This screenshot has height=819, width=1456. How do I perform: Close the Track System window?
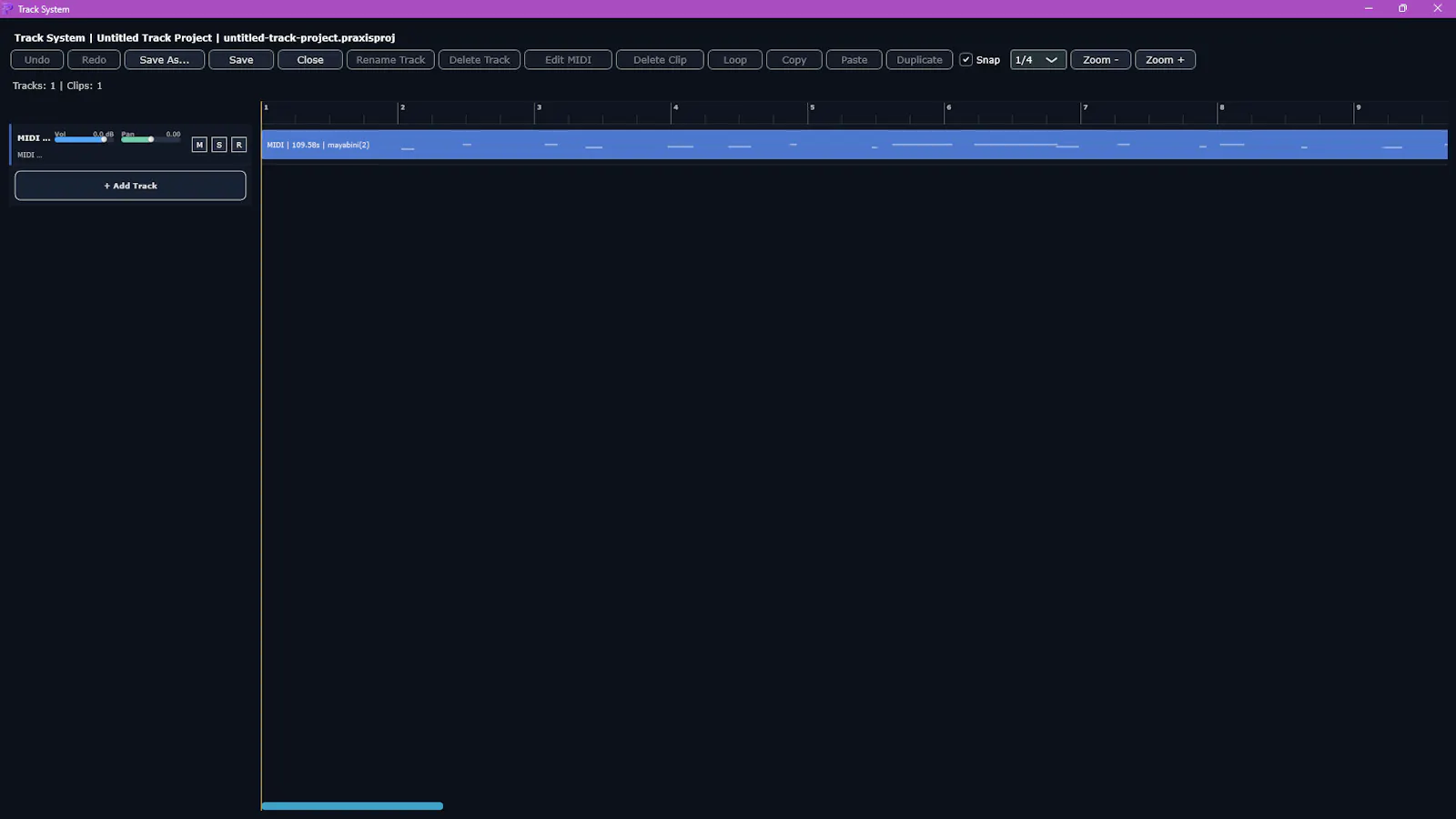pyautogui.click(x=1438, y=8)
